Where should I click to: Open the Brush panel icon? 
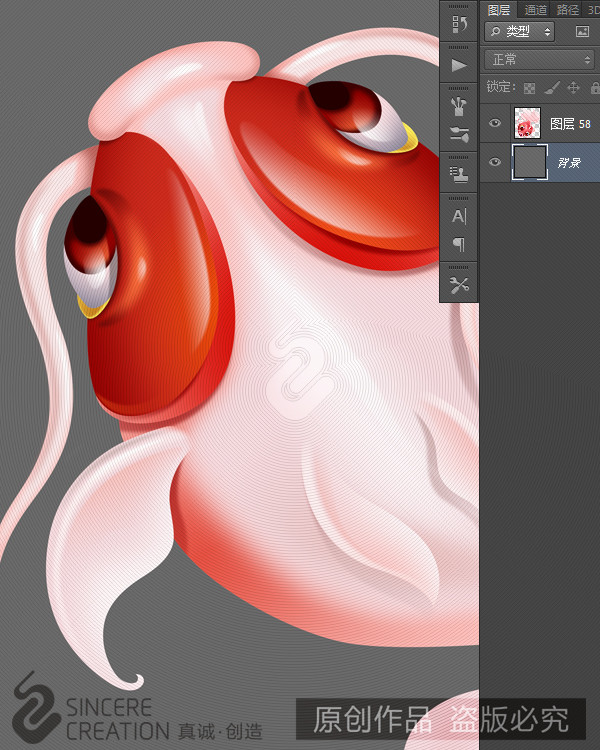point(459,107)
